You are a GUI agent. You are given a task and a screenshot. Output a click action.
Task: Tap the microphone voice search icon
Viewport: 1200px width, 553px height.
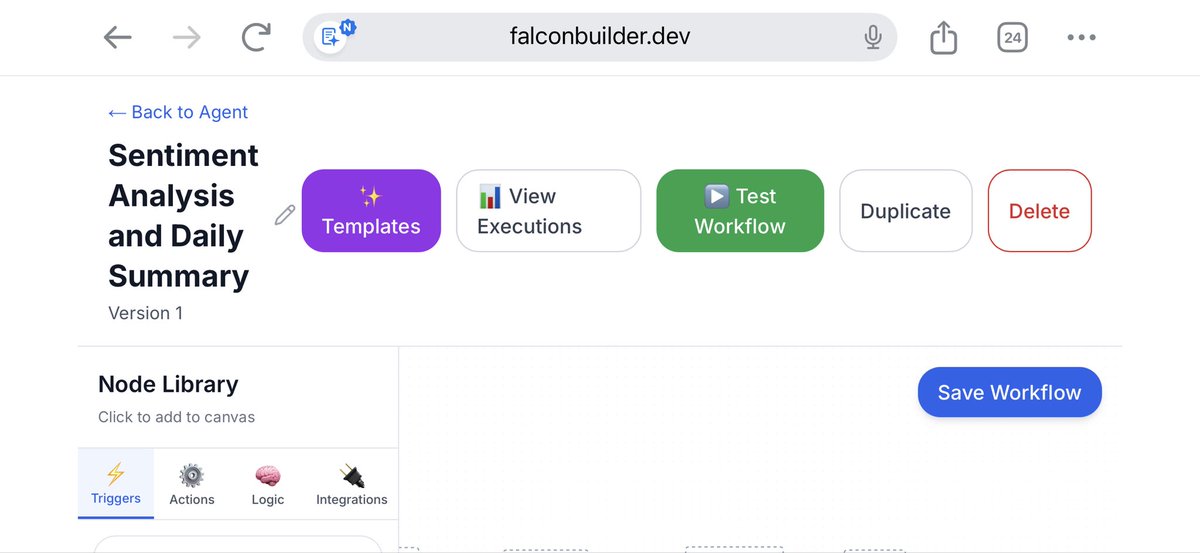pyautogui.click(x=873, y=38)
